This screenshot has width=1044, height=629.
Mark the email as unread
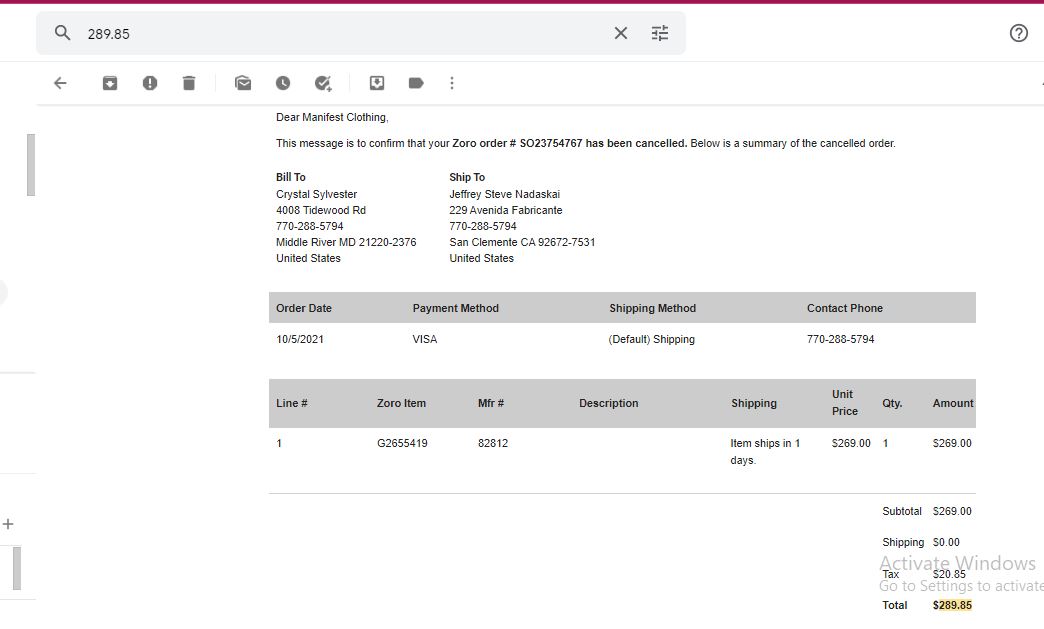(243, 83)
